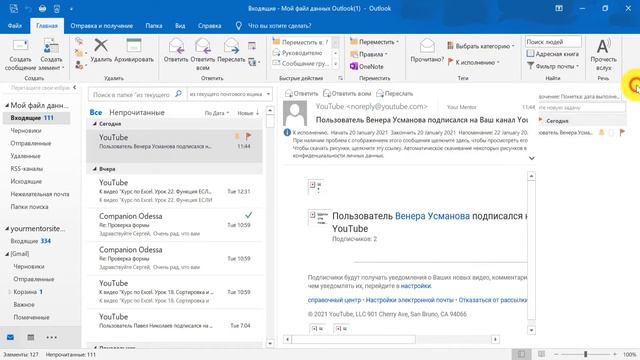This screenshot has height=360, width=640.
Task: Collapse the Today (Сегодня) group
Action: pos(95,124)
